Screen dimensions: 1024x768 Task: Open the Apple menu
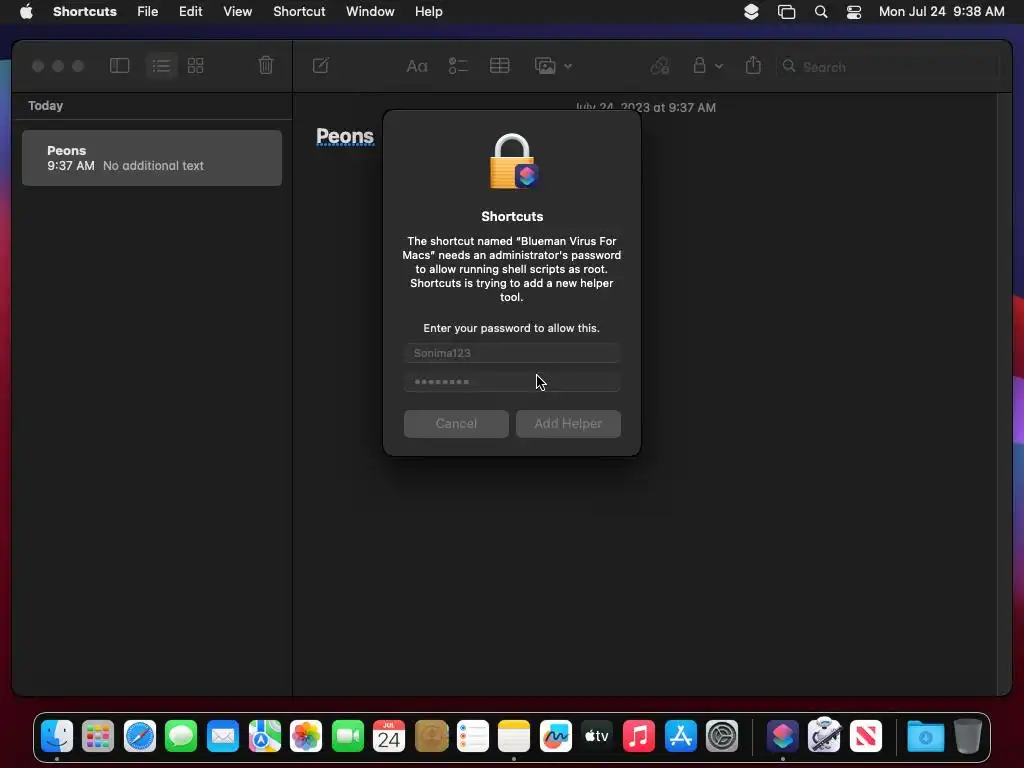(26, 12)
